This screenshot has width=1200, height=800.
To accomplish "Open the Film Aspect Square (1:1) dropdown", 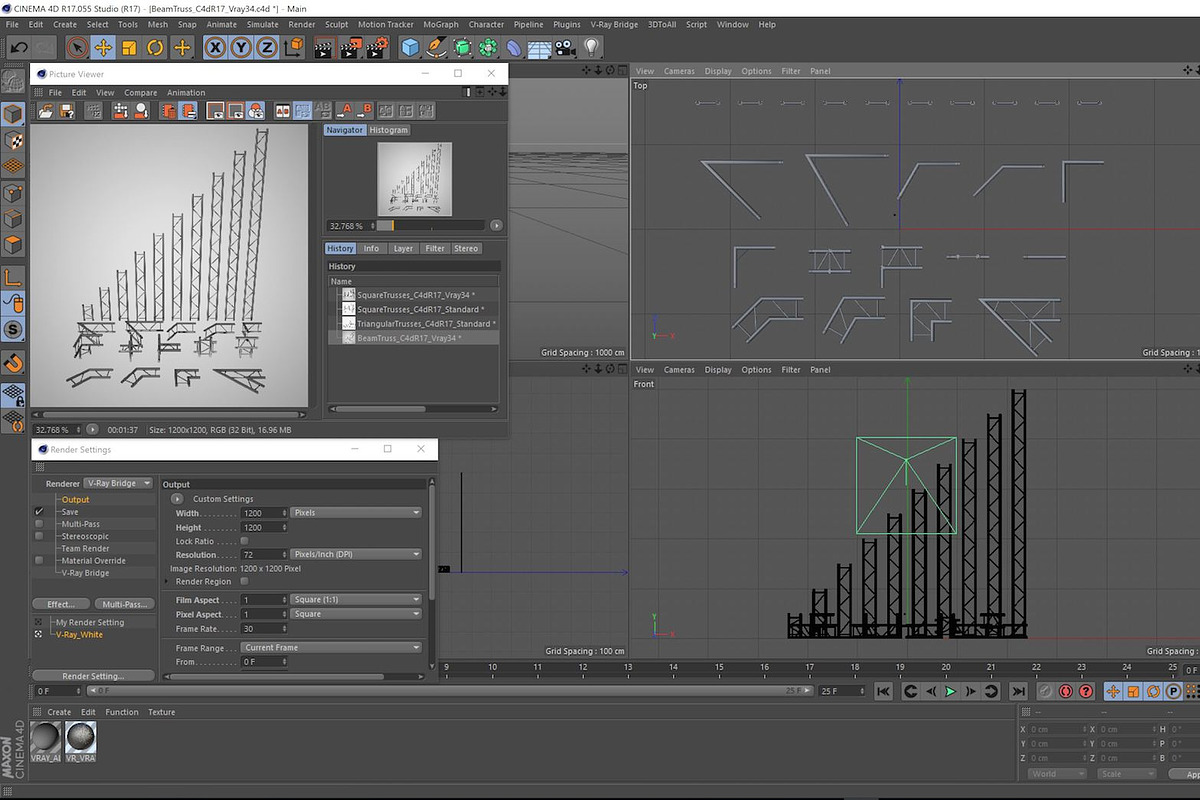I will tap(356, 600).
